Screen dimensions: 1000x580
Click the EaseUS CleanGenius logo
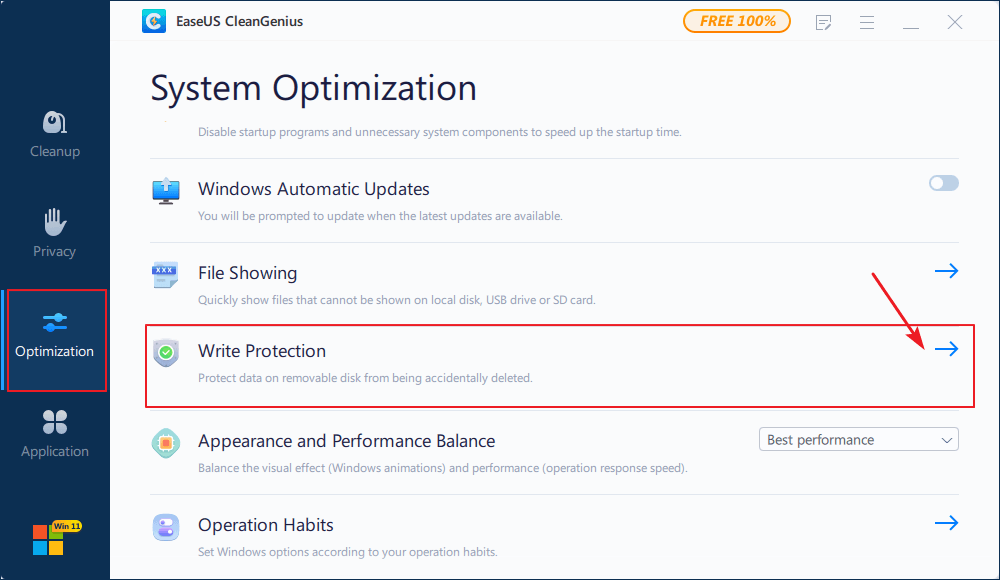click(153, 21)
